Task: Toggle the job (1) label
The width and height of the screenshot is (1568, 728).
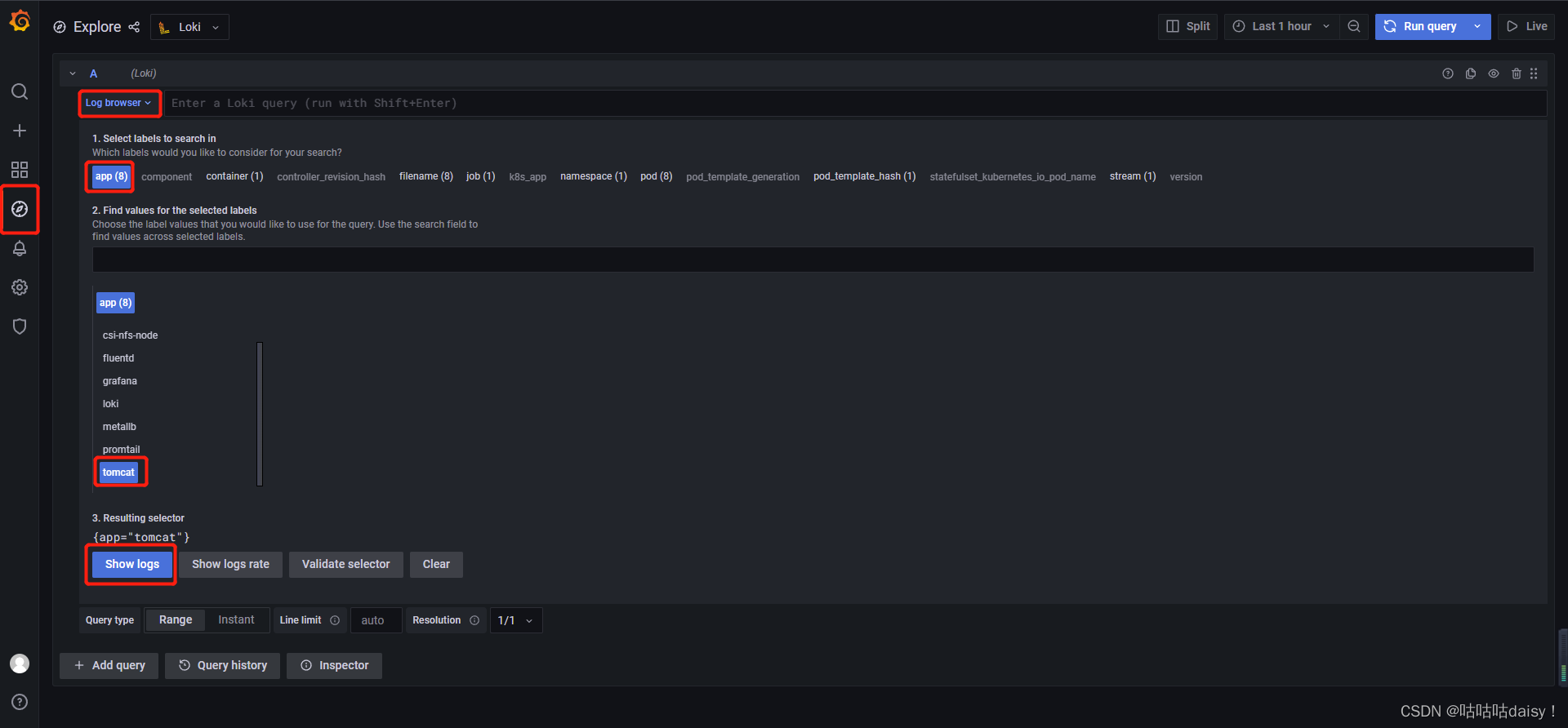Action: pos(480,176)
